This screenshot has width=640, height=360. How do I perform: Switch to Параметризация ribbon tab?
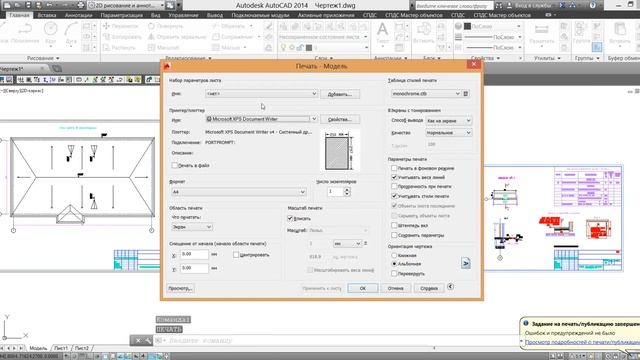[122, 15]
